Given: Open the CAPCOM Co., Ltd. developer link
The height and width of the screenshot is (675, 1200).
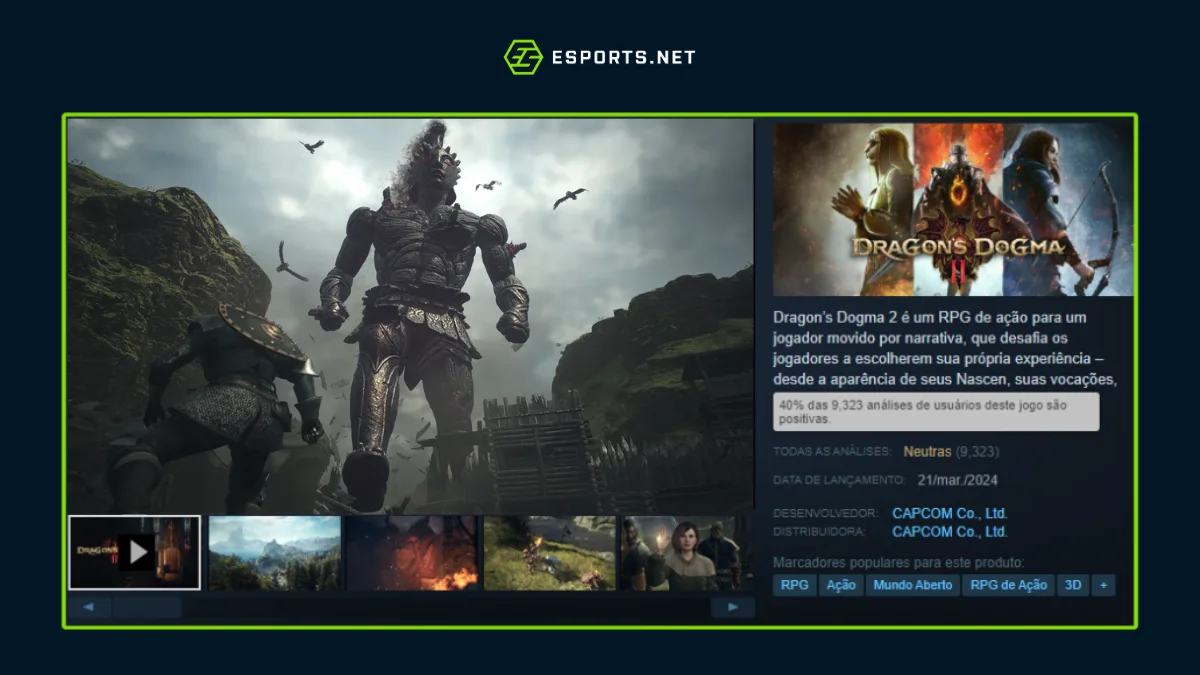Looking at the screenshot, I should tap(949, 513).
